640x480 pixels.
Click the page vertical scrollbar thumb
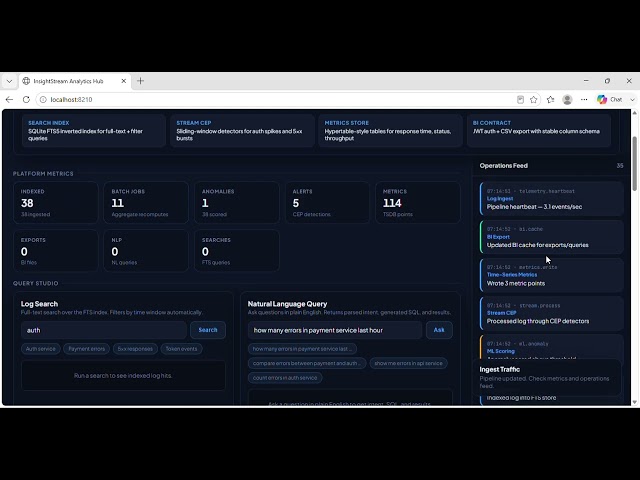click(635, 163)
